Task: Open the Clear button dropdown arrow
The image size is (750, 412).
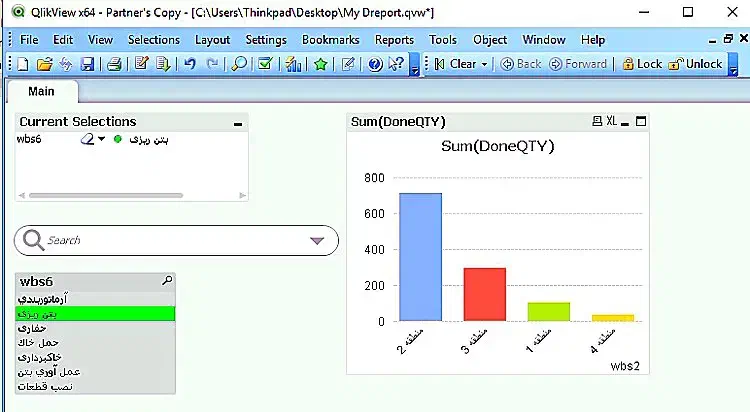Action: coord(485,64)
